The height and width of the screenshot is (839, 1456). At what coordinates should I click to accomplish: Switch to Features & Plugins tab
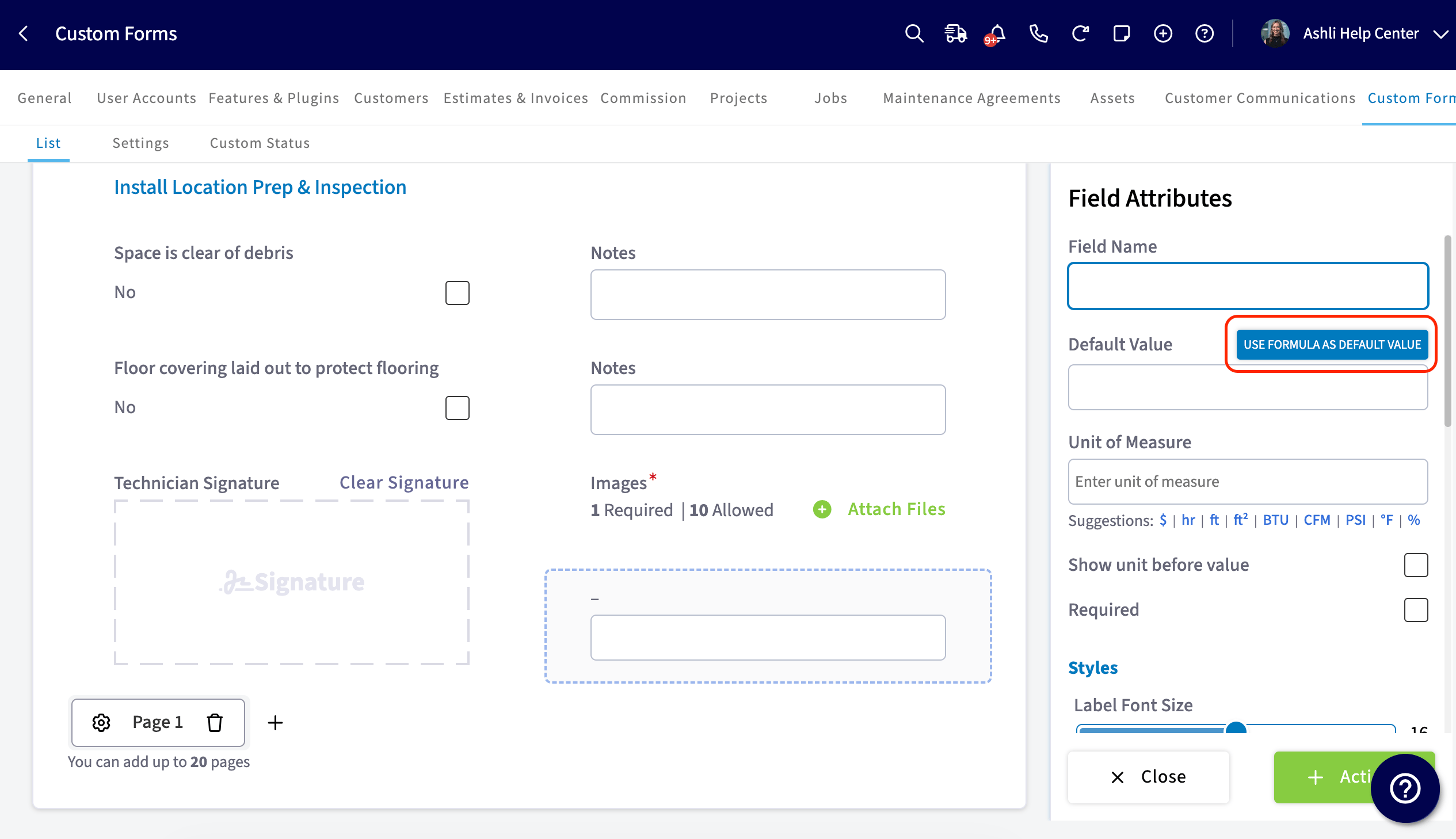click(x=274, y=98)
